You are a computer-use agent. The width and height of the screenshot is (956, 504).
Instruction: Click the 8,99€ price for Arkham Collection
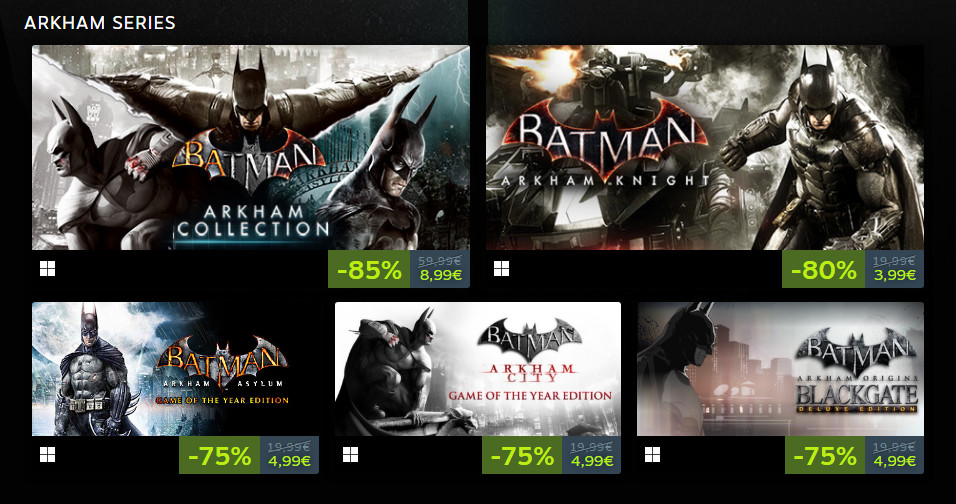tap(440, 275)
